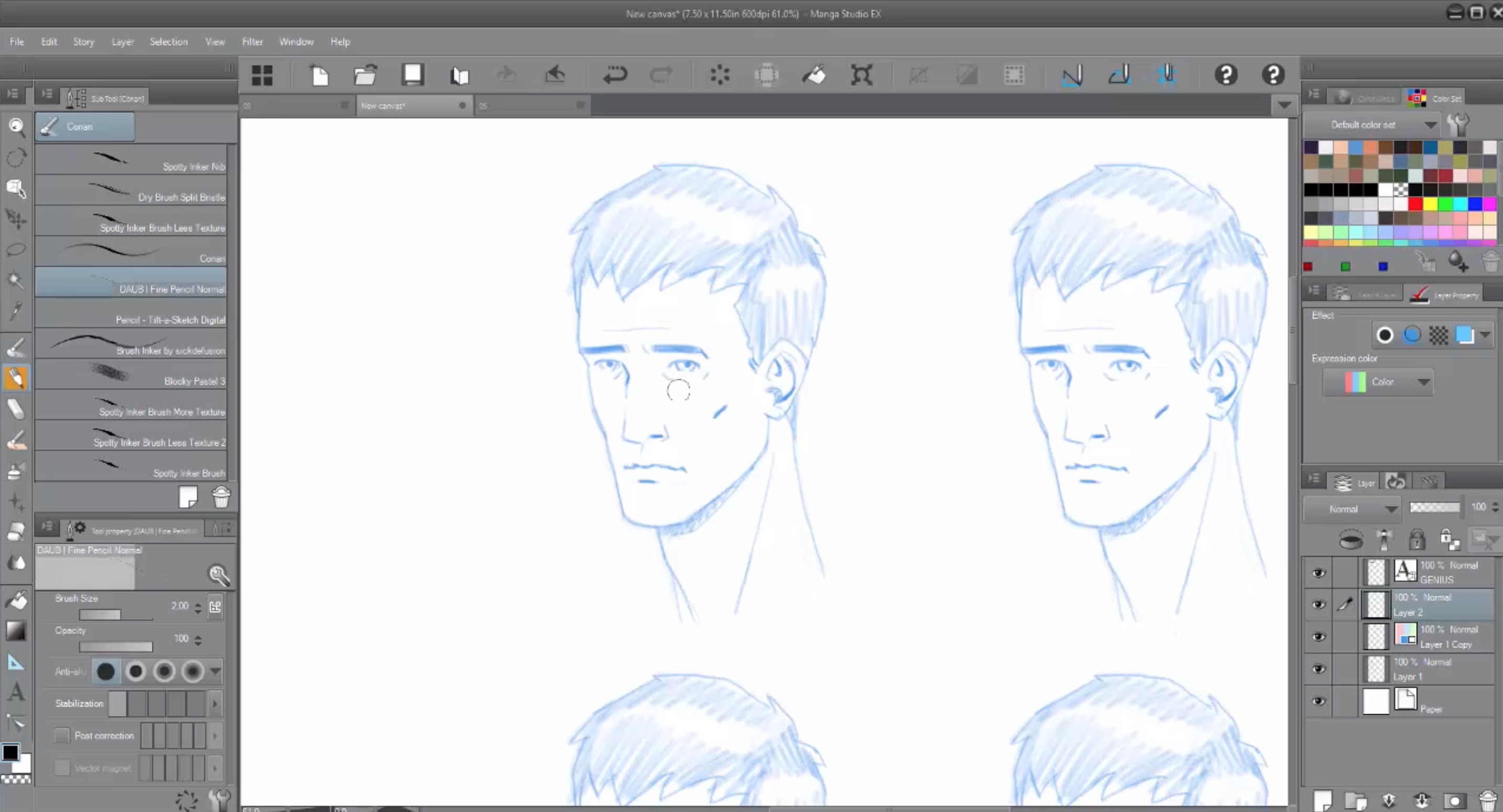1503x812 pixels.
Task: Toggle visibility of Paper layer
Action: (1319, 701)
